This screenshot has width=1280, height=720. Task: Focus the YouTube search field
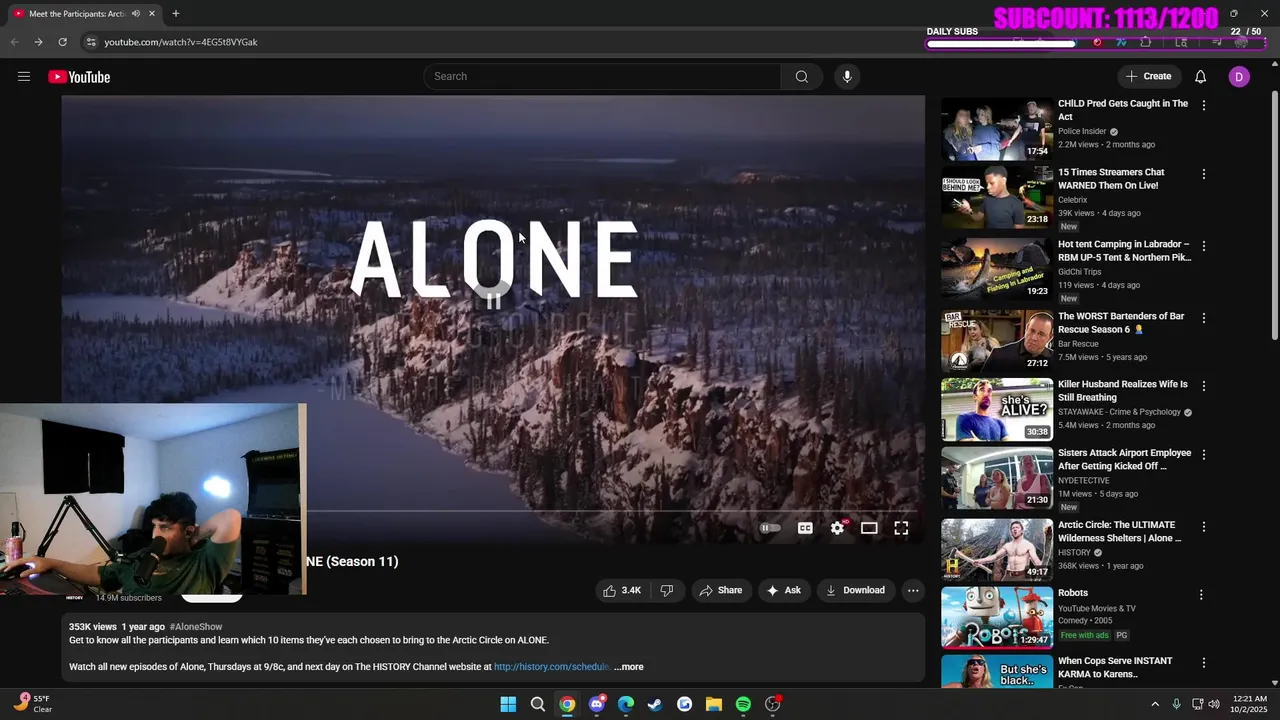[x=603, y=77]
